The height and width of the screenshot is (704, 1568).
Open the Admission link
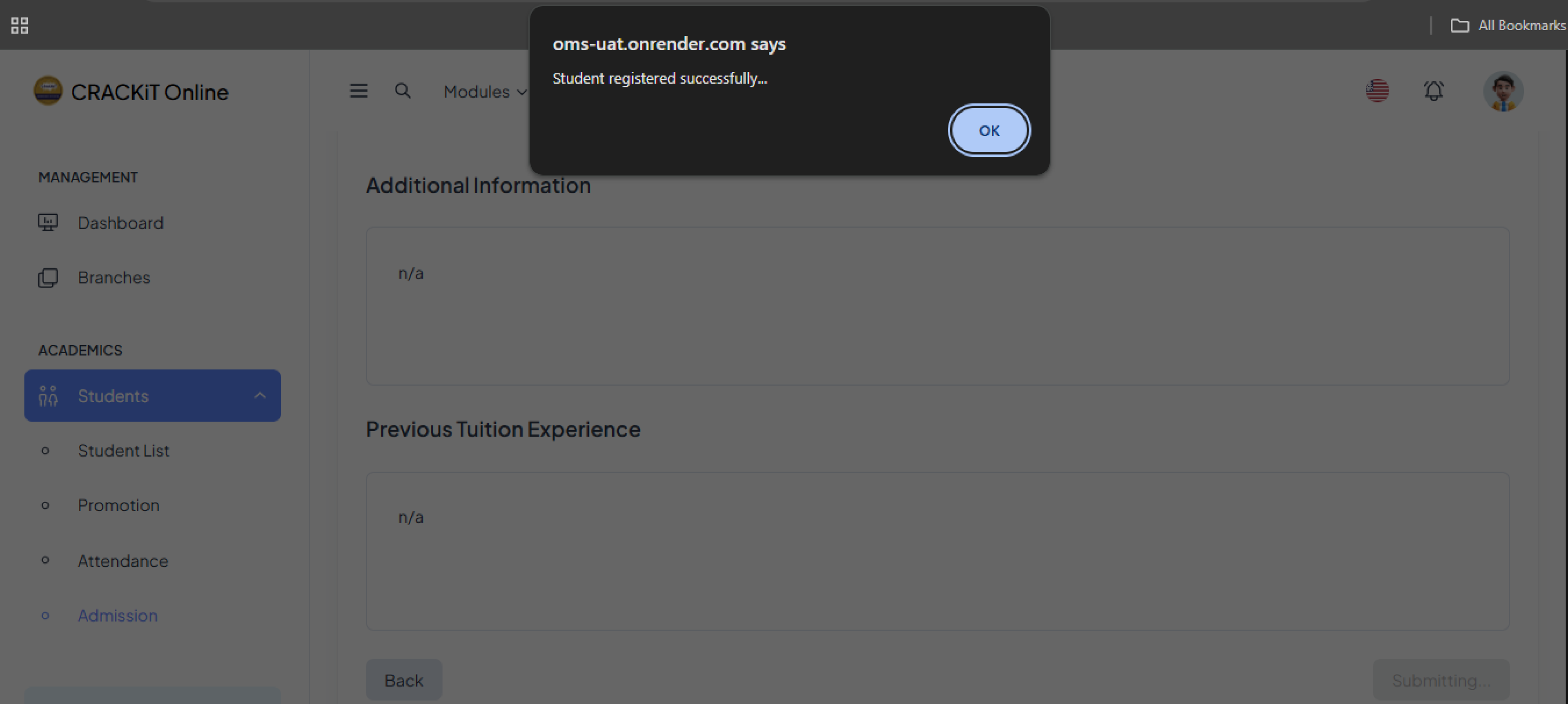[x=118, y=616]
